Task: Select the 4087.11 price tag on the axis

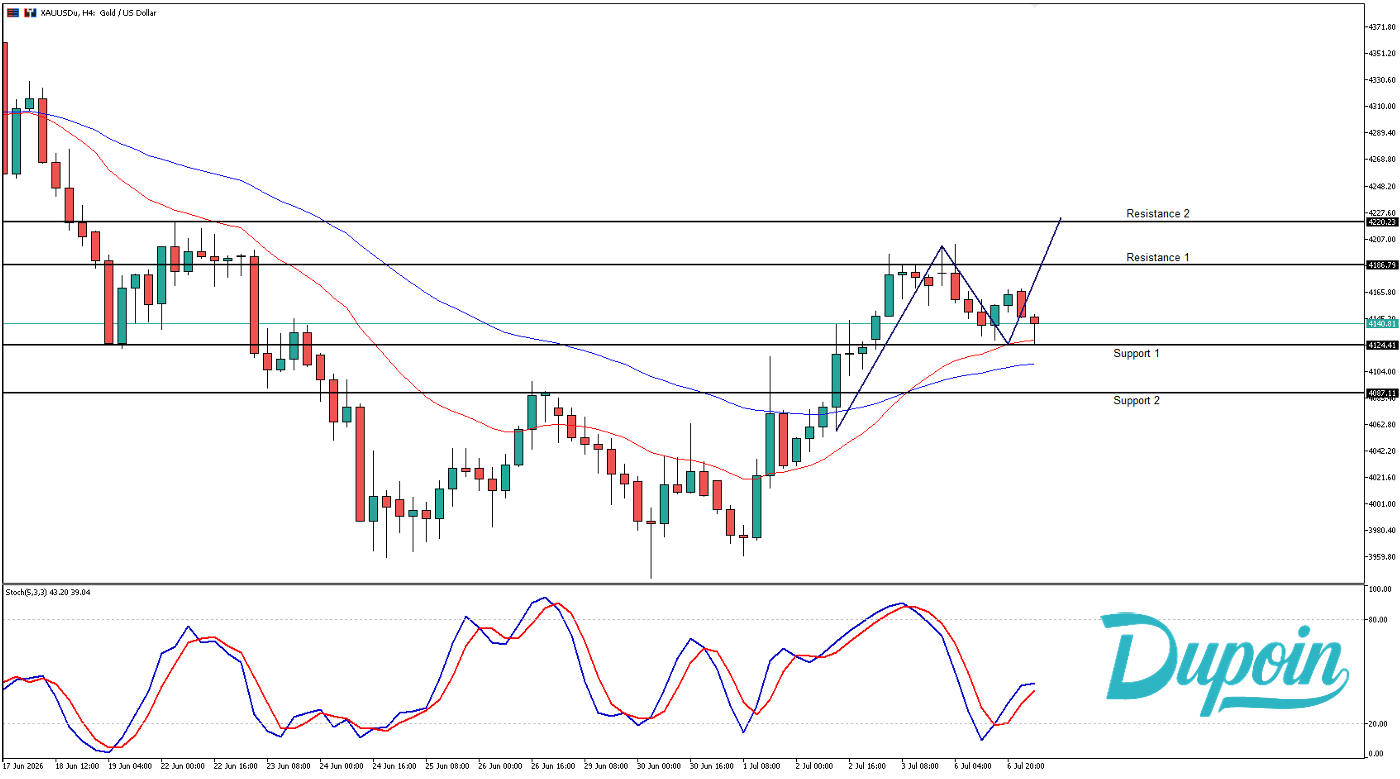Action: [1381, 394]
